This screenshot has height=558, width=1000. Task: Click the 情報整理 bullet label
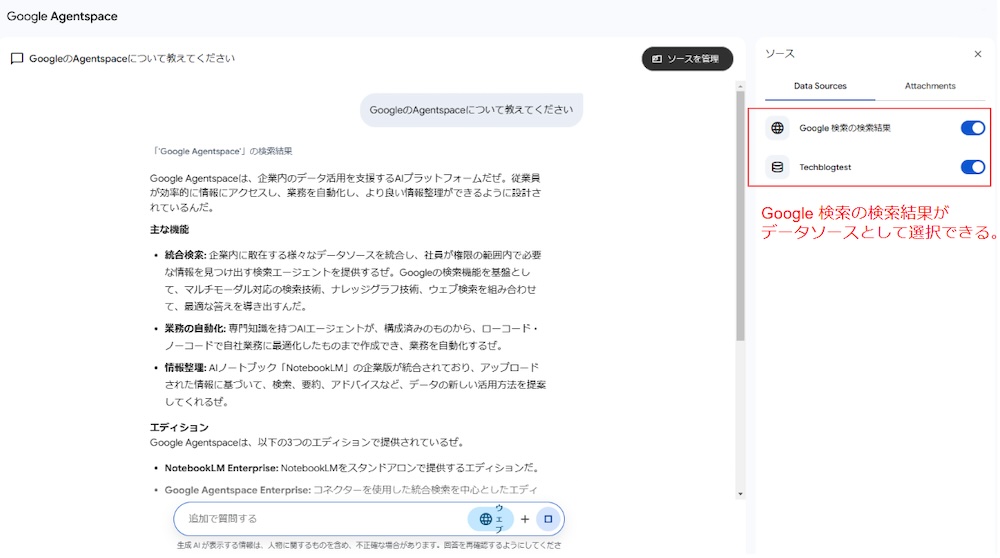coord(185,367)
